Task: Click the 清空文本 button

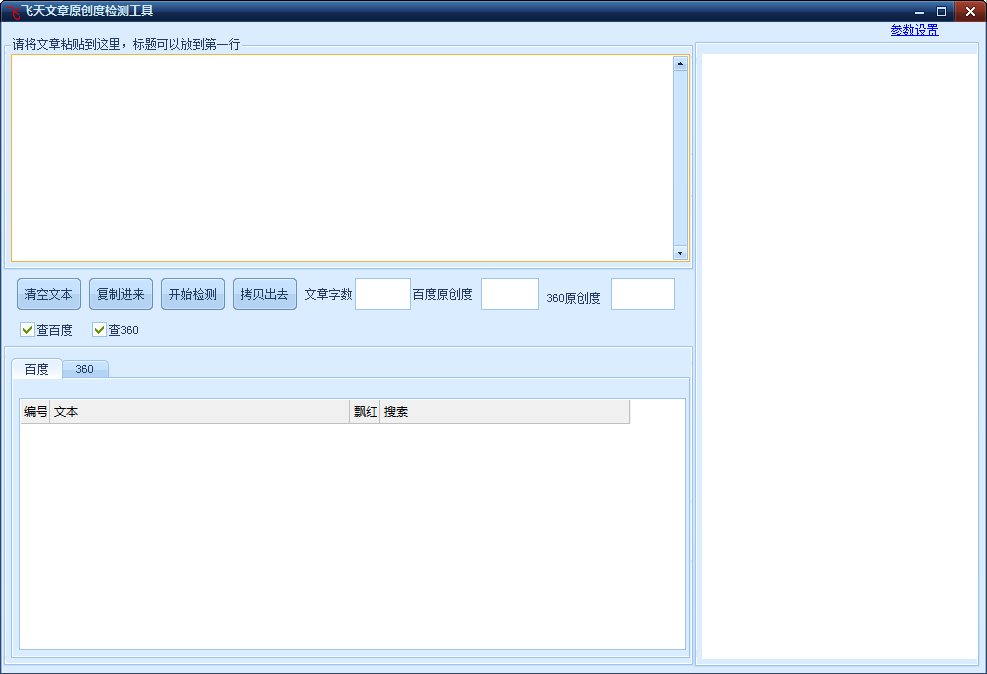Action: [x=48, y=294]
